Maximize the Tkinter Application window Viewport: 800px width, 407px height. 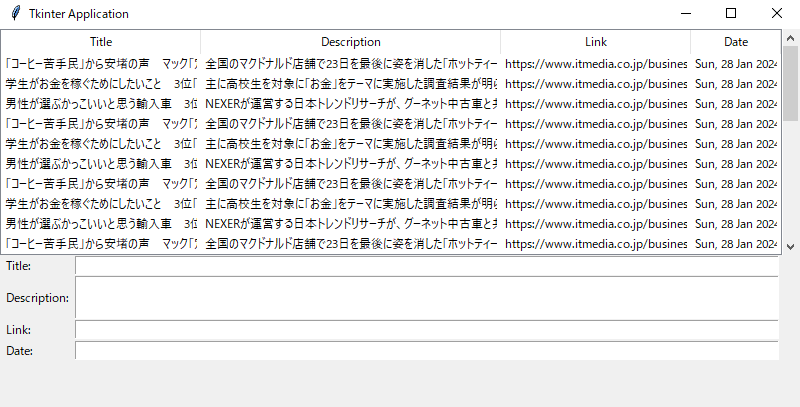(731, 14)
